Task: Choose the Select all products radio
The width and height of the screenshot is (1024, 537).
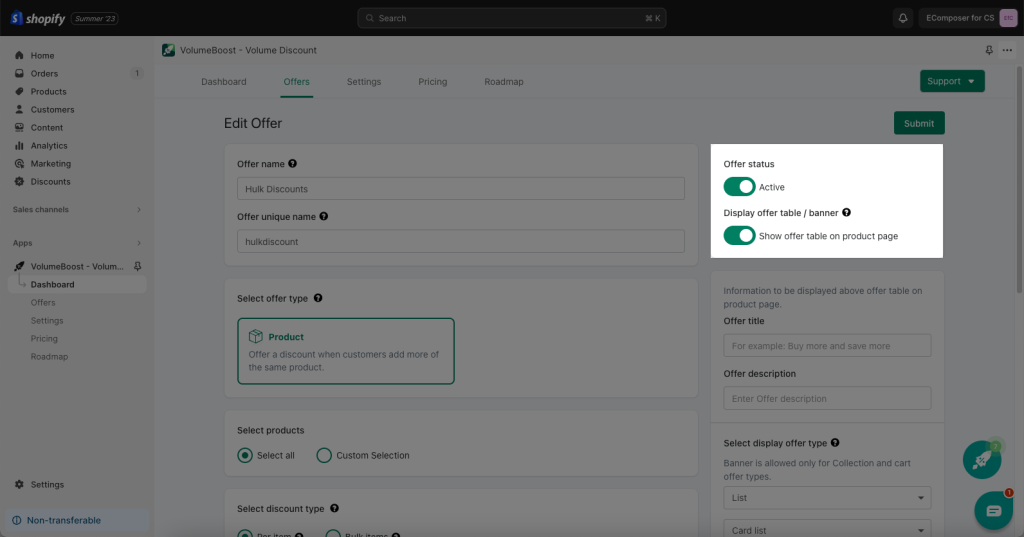Action: pos(245,455)
